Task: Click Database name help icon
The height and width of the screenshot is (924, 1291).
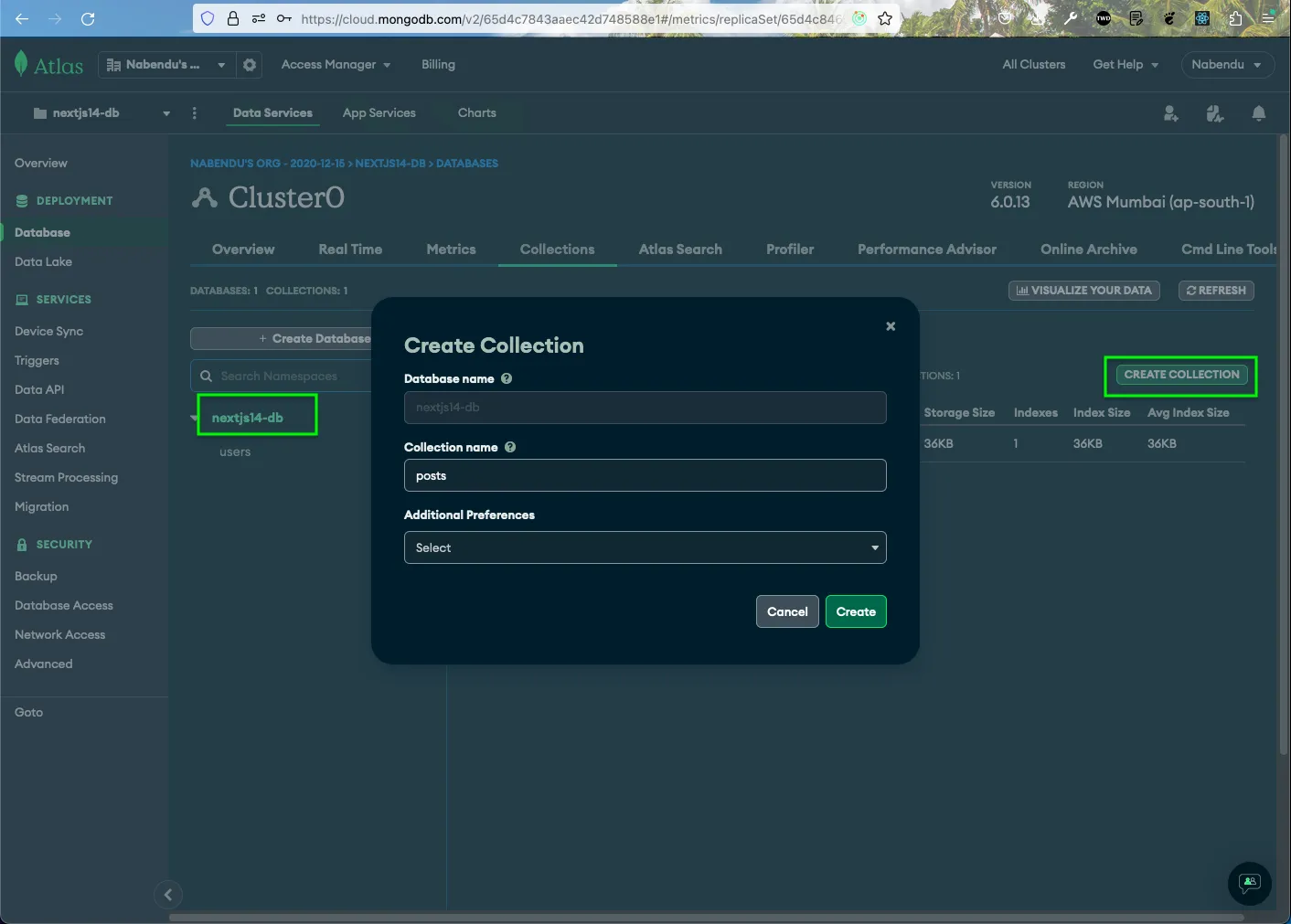Action: tap(507, 378)
